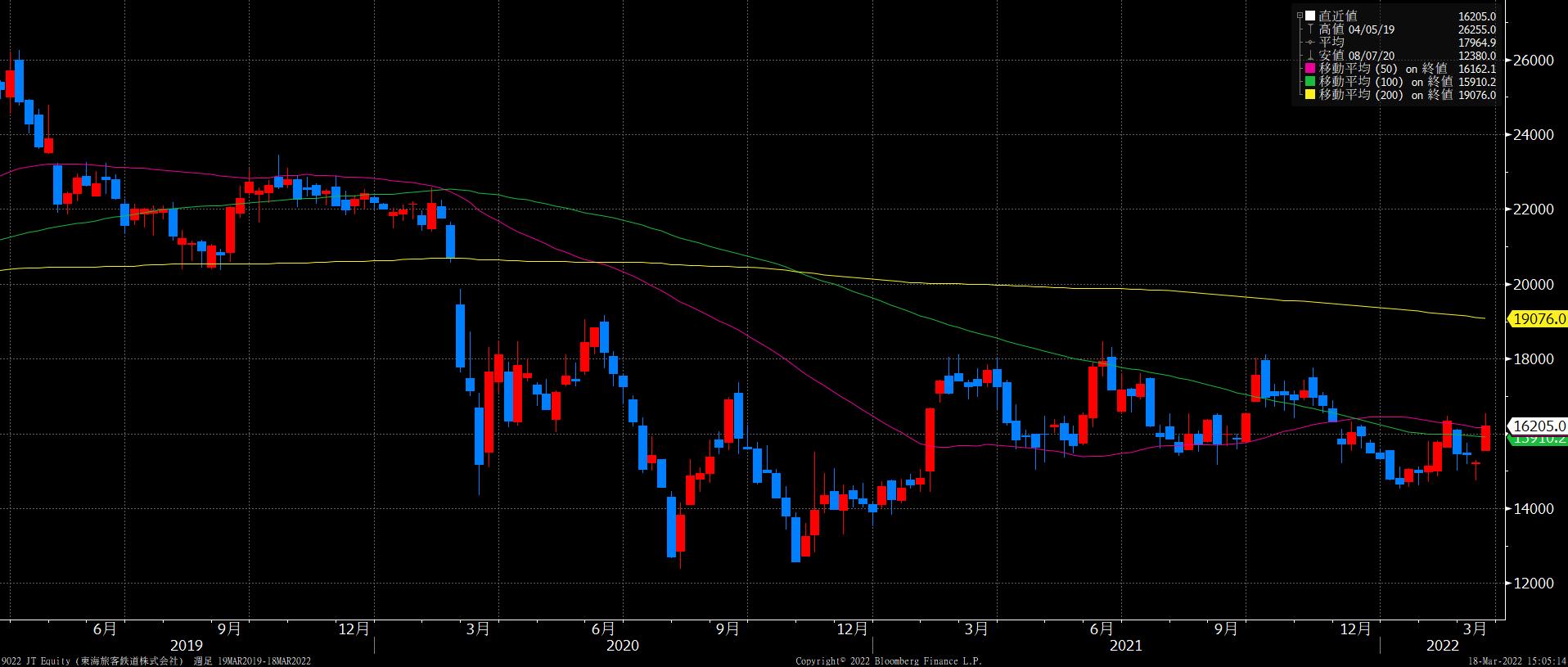Click the 2021 year label on time axis
Viewport: 1568px width, 667px height.
pos(1125,646)
